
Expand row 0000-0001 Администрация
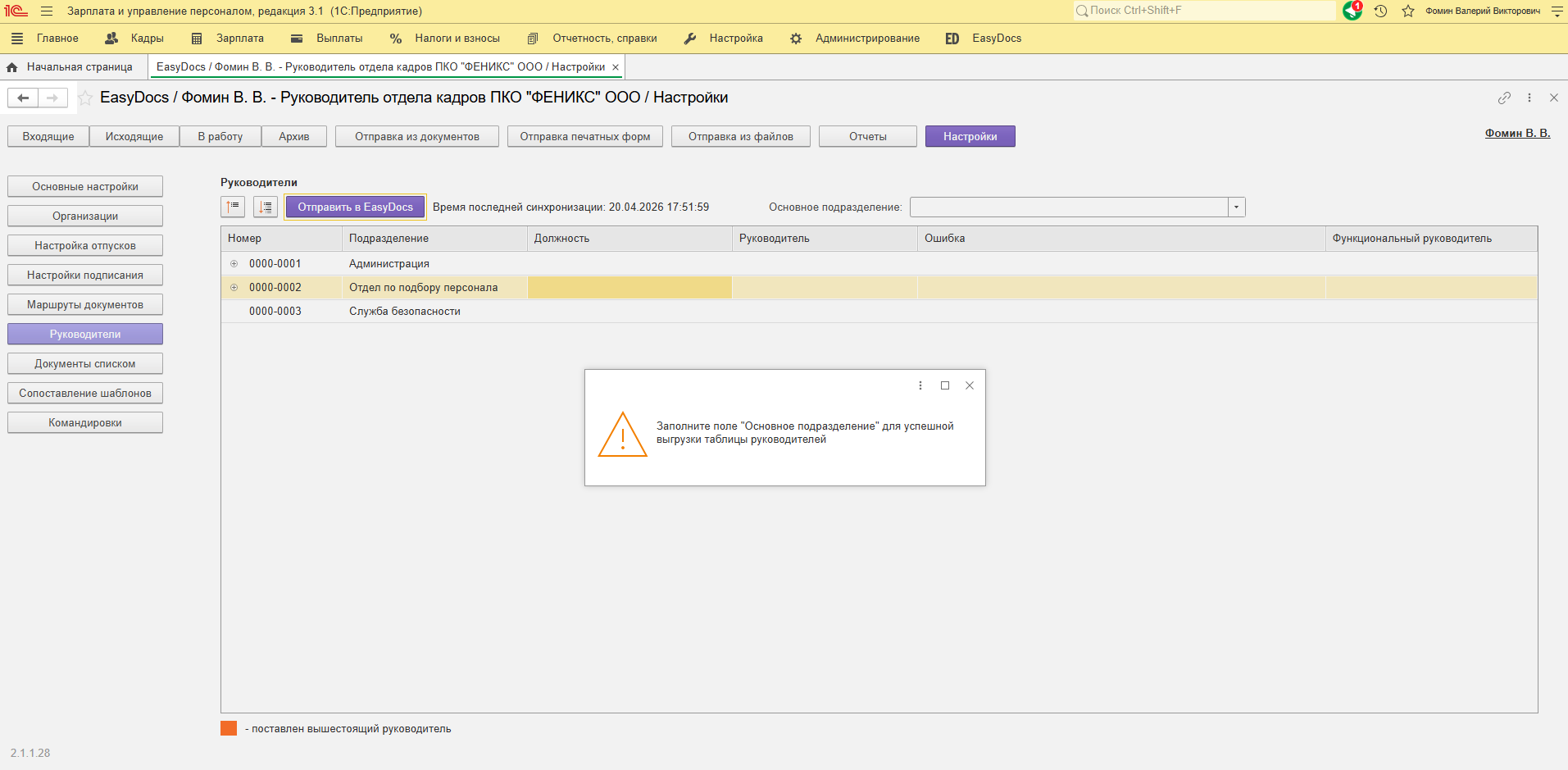click(234, 264)
